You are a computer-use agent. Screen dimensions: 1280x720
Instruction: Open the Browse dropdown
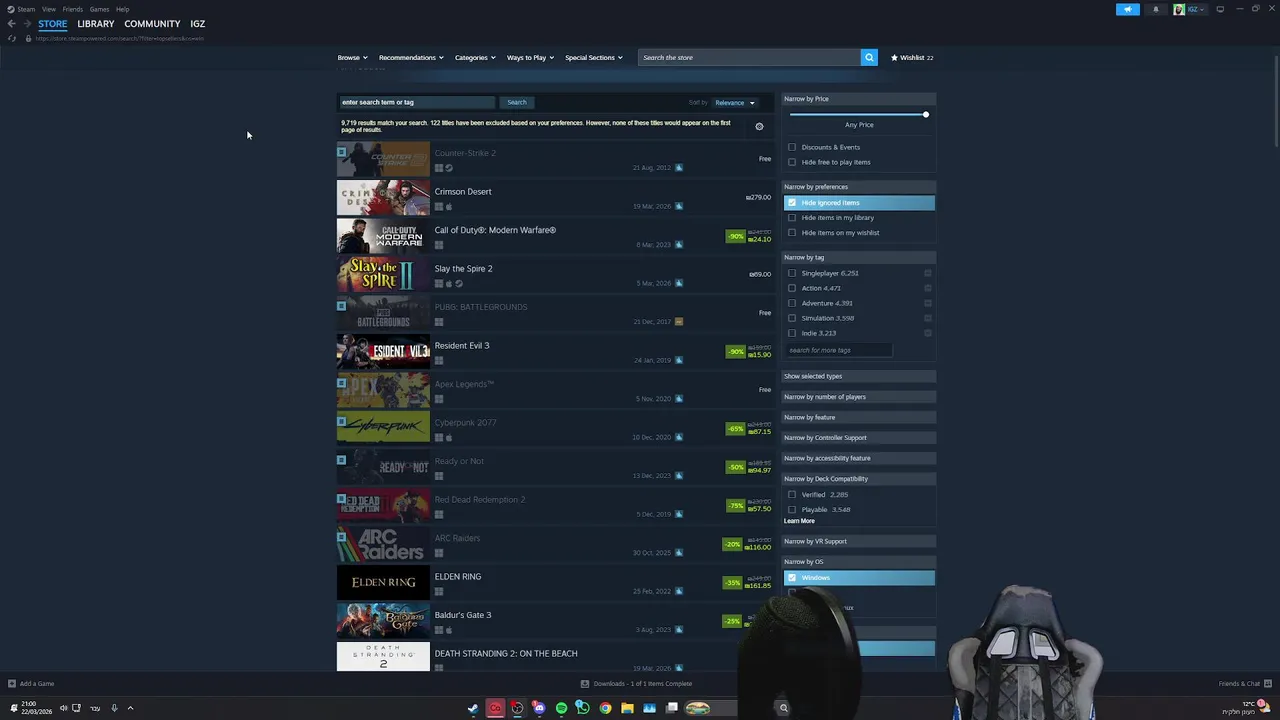coord(352,57)
